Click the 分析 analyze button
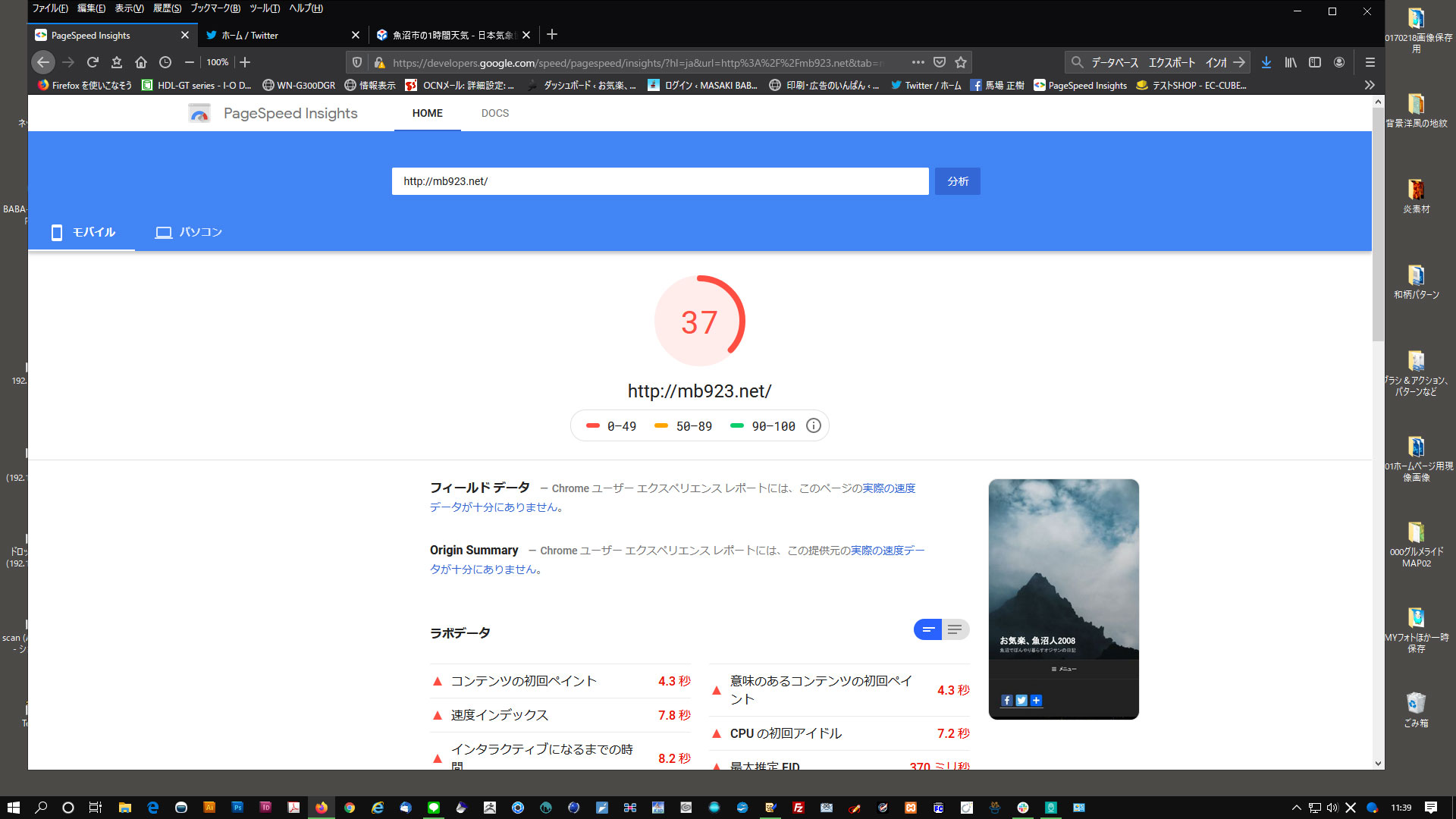The width and height of the screenshot is (1456, 819). [958, 181]
